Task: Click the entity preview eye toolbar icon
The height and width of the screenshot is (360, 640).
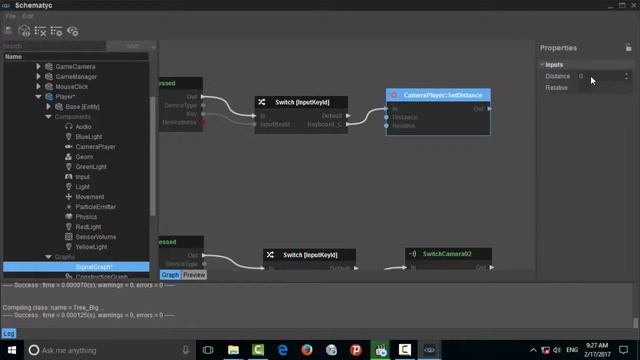Action: coord(24,31)
